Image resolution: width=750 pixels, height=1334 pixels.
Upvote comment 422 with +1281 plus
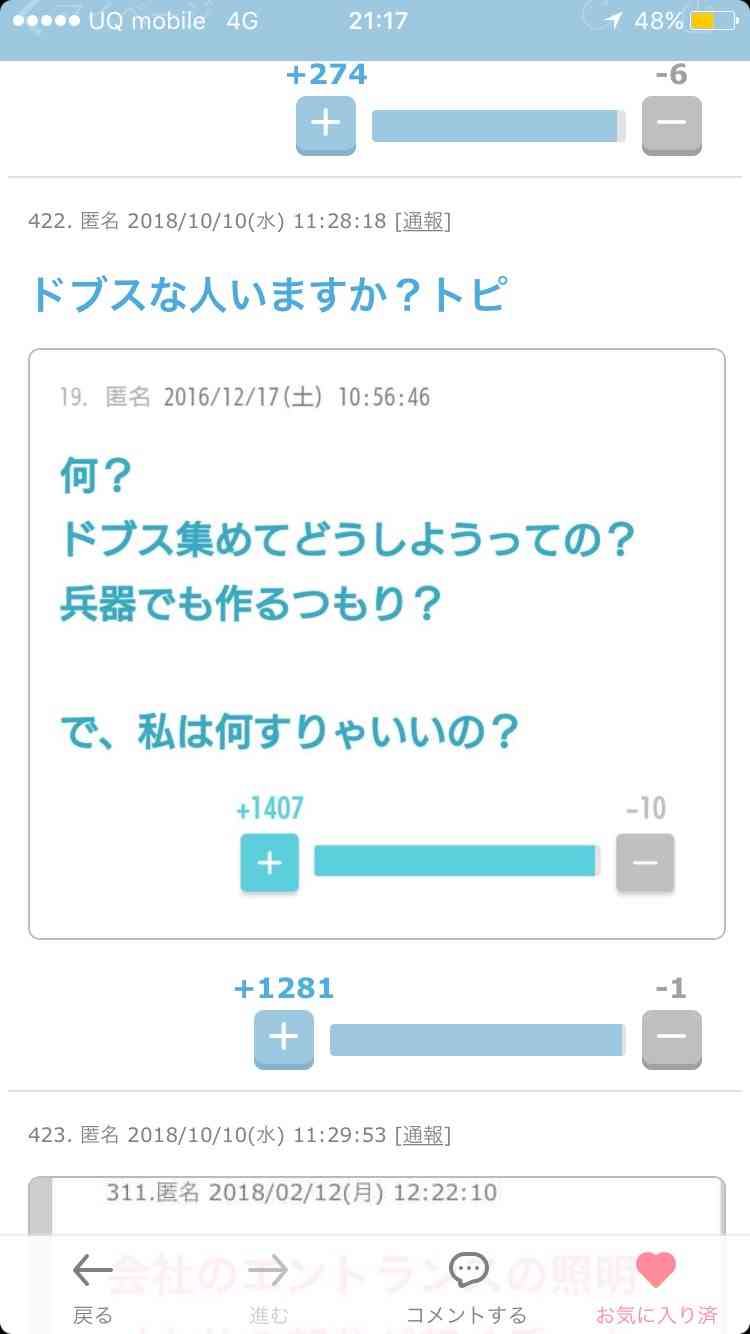[284, 1039]
